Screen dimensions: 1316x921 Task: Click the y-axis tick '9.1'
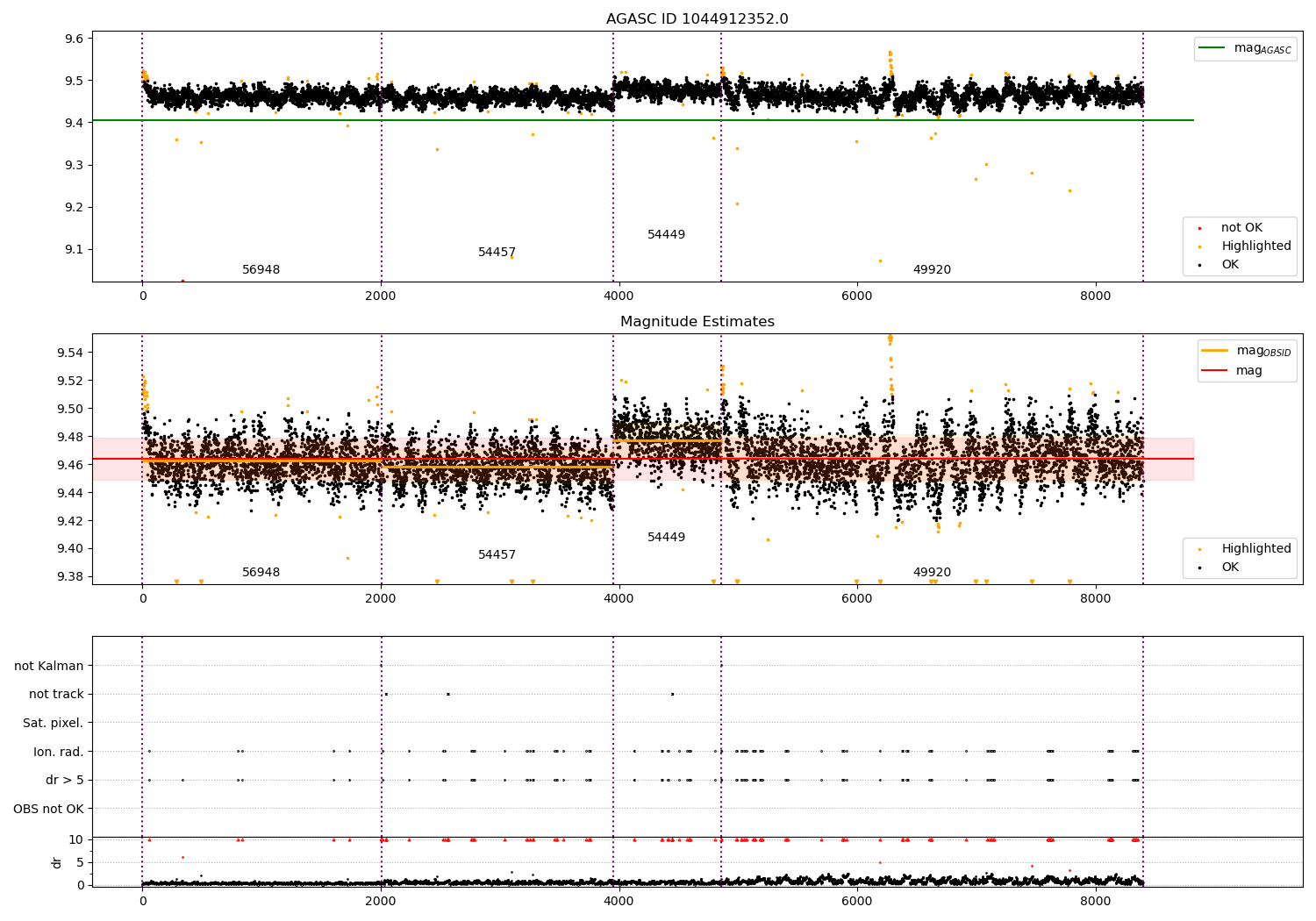pyautogui.click(x=73, y=250)
